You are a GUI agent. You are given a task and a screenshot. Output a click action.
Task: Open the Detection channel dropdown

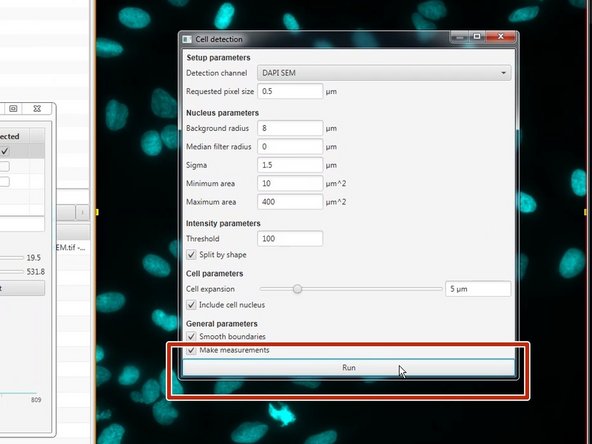pos(384,73)
